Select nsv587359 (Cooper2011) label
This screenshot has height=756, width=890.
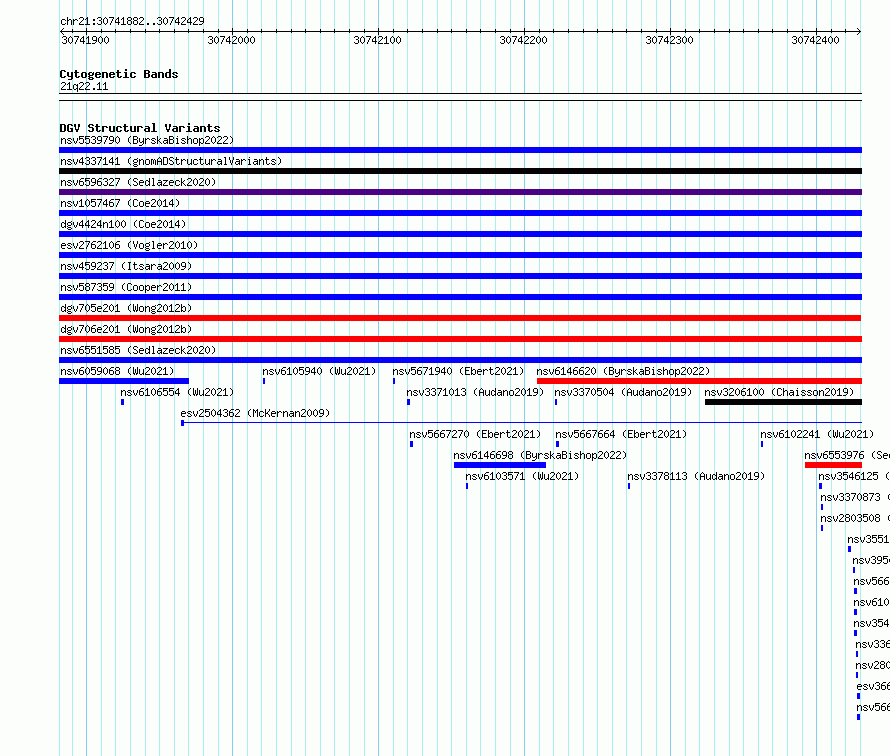[x=126, y=287]
